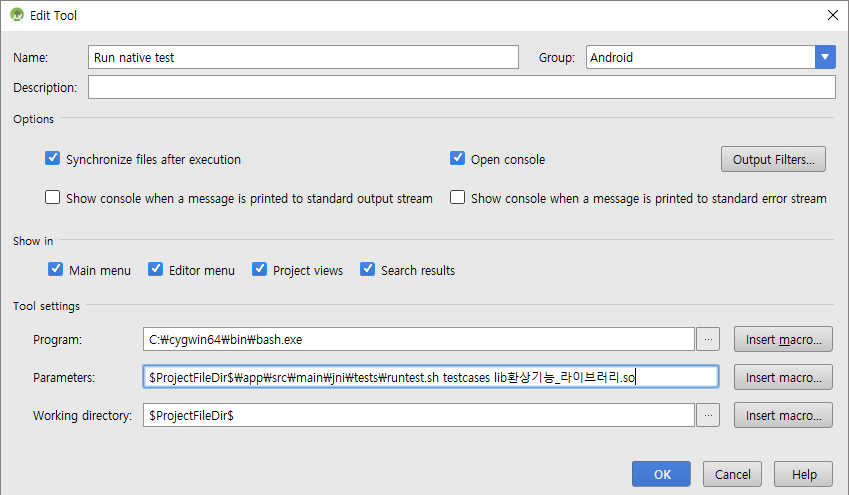Click the Group combo box showing Android
Screen dimensions: 849x495
tap(700, 57)
